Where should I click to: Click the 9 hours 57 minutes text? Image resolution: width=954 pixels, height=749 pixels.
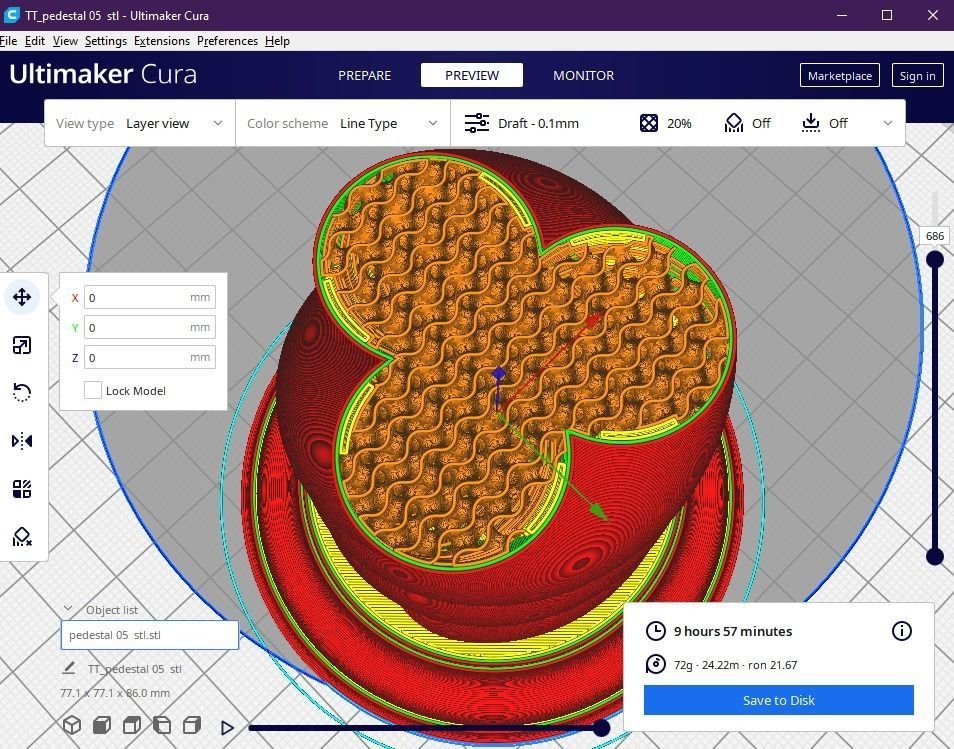pyautogui.click(x=733, y=632)
